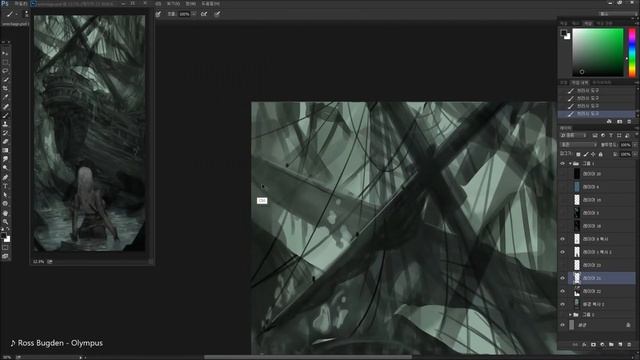This screenshot has height=360, width=640.
Task: Hide the layer directly above the collapsed group
Action: click(x=562, y=304)
